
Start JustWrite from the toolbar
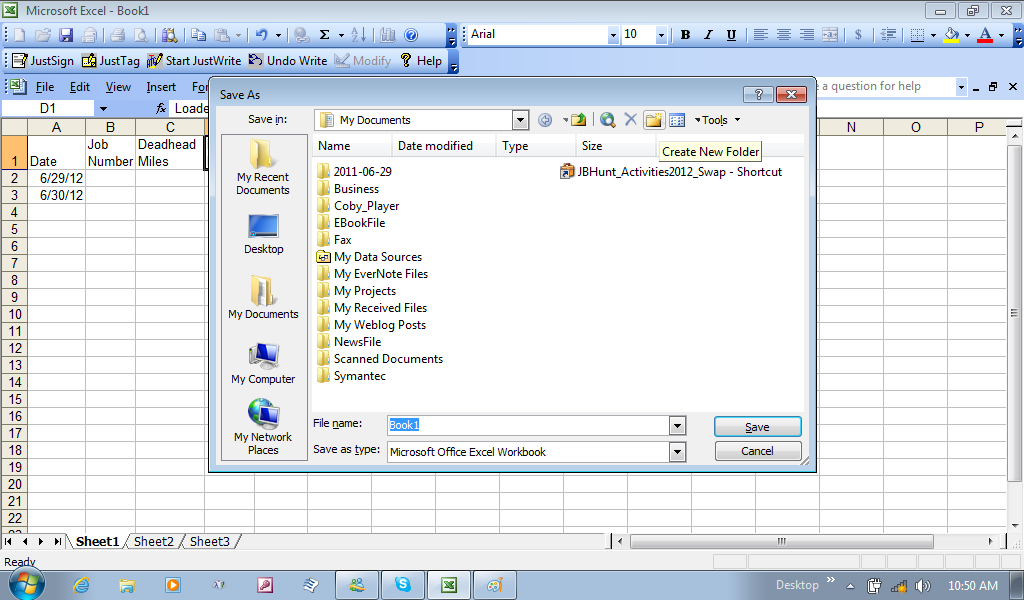point(194,61)
